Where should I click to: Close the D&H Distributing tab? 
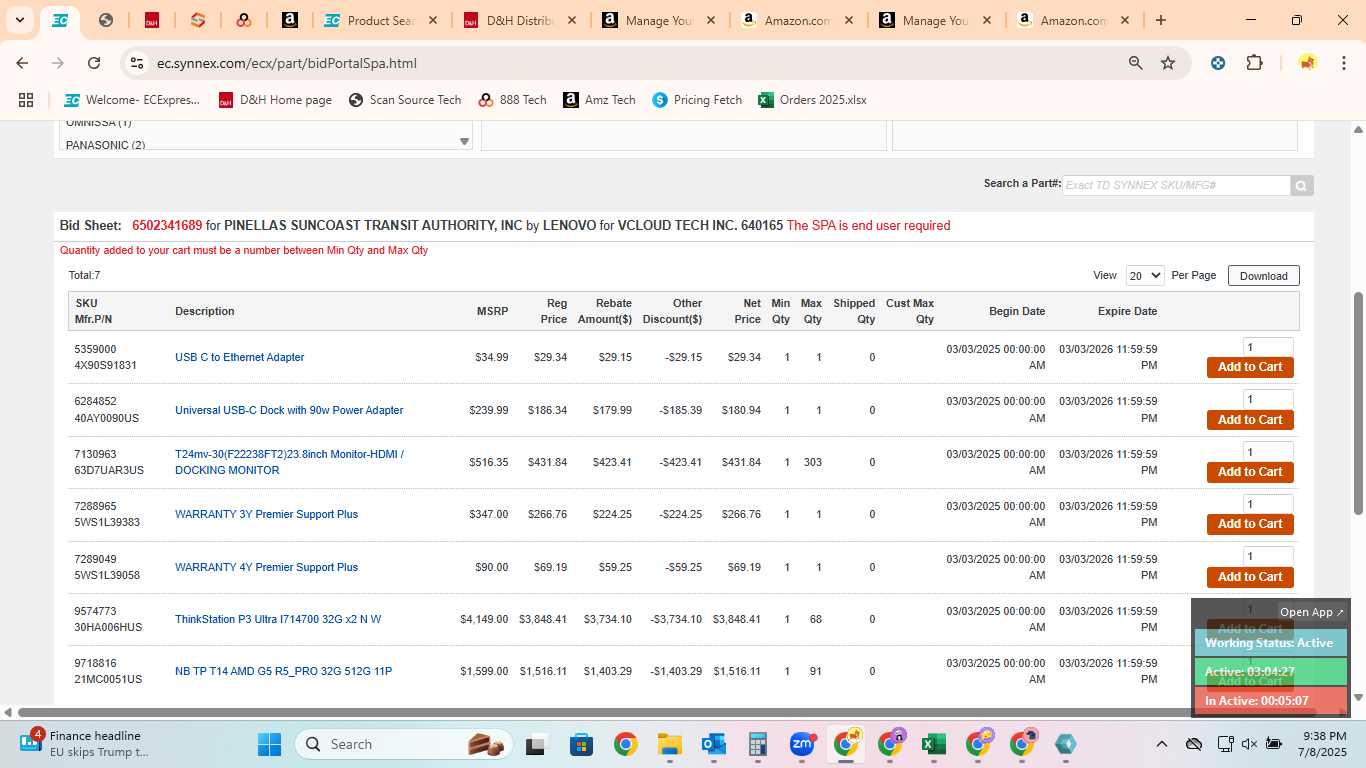570,20
